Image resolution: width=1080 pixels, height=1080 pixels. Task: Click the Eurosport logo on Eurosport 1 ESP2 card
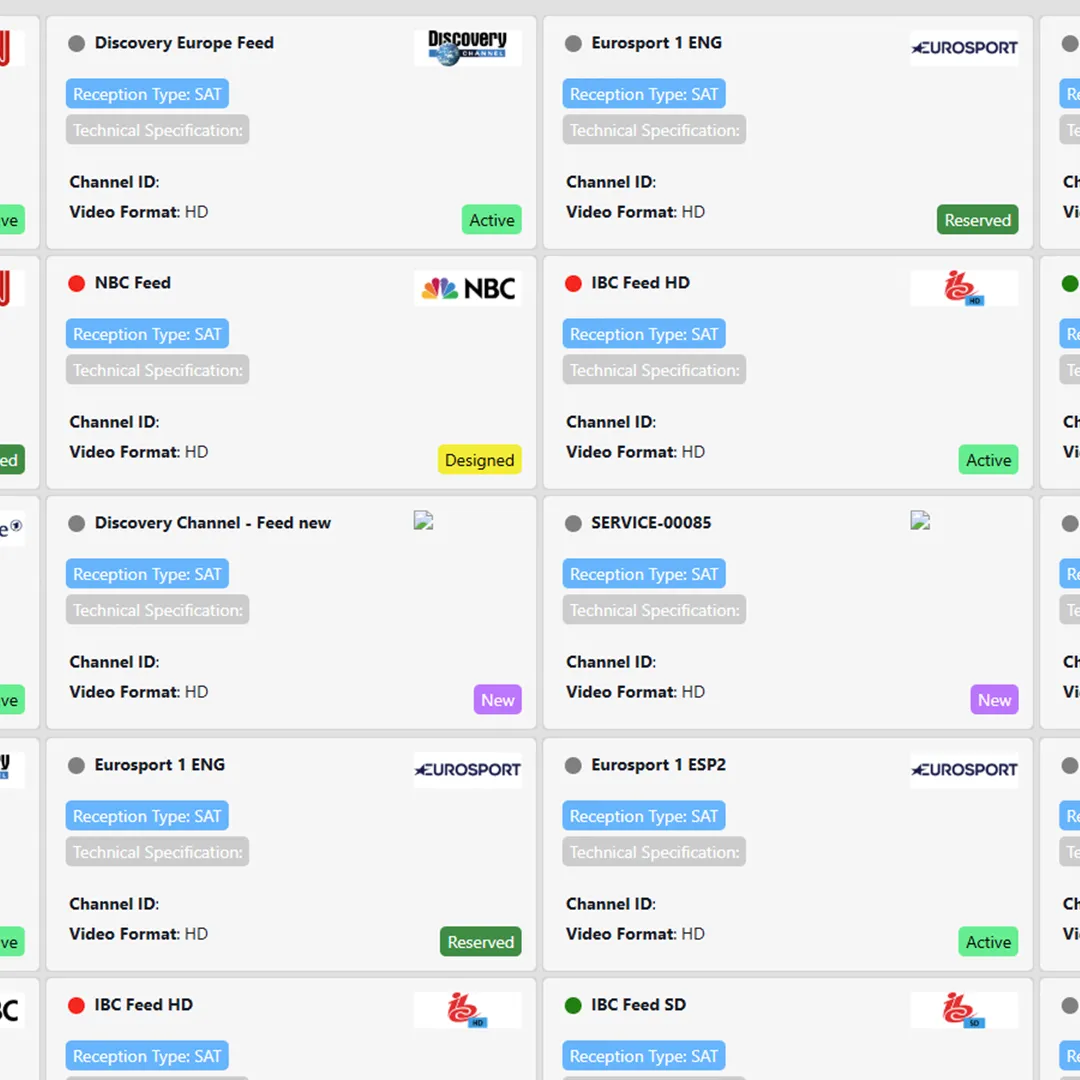click(964, 769)
